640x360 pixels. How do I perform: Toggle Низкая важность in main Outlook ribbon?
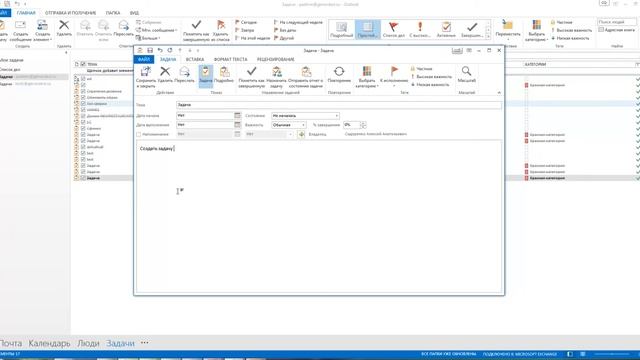570,38
